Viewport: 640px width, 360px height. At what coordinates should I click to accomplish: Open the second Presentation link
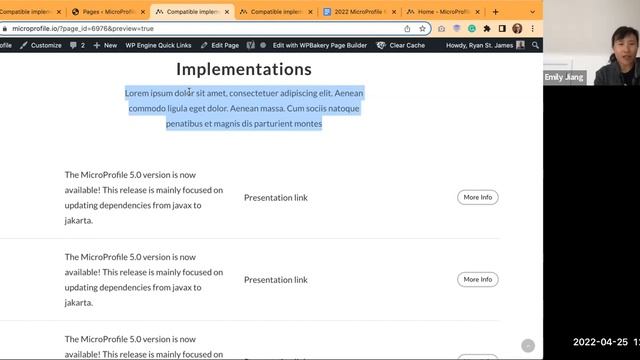pos(276,280)
